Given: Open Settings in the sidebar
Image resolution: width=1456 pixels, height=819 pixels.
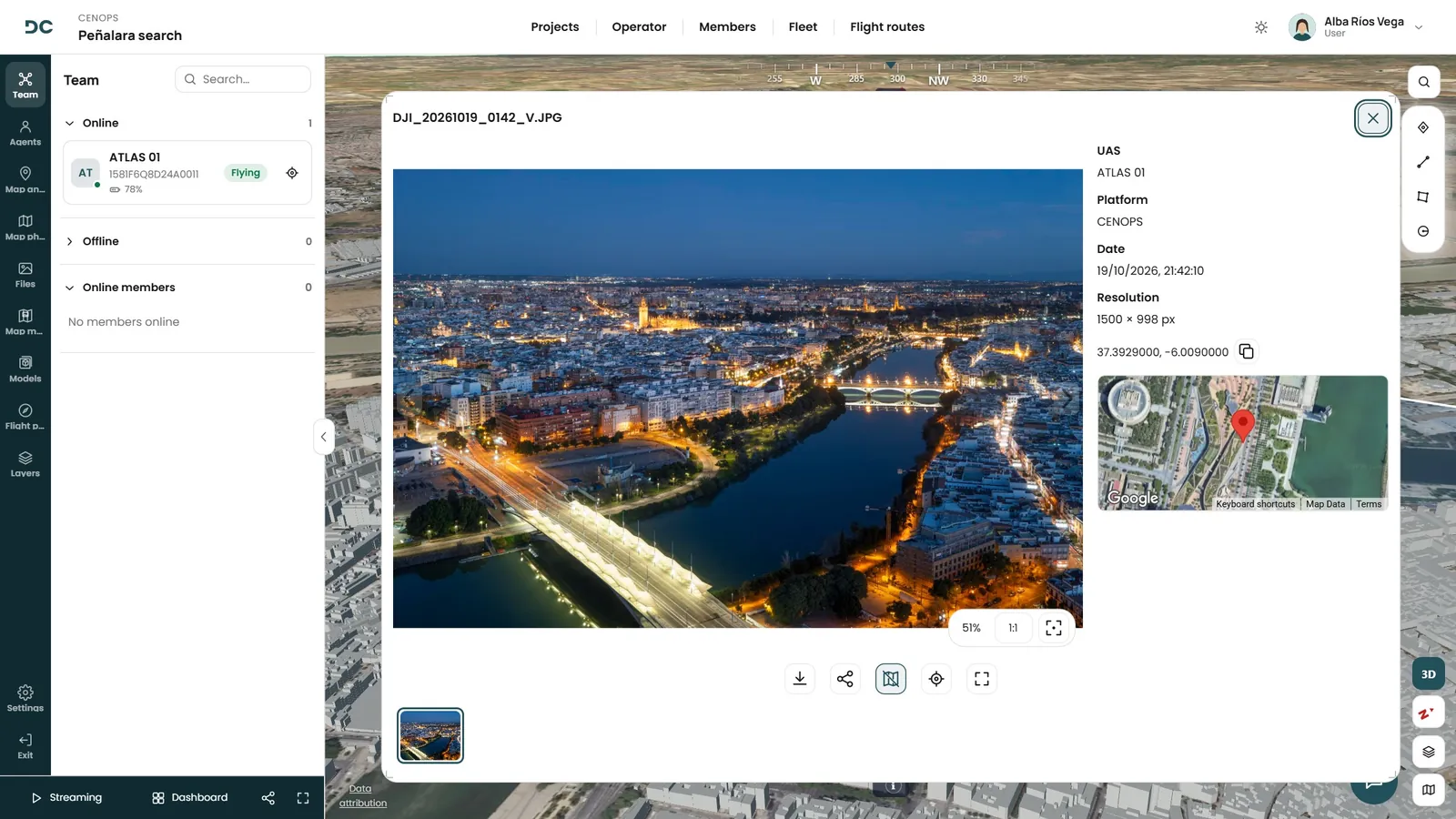Looking at the screenshot, I should [x=25, y=698].
